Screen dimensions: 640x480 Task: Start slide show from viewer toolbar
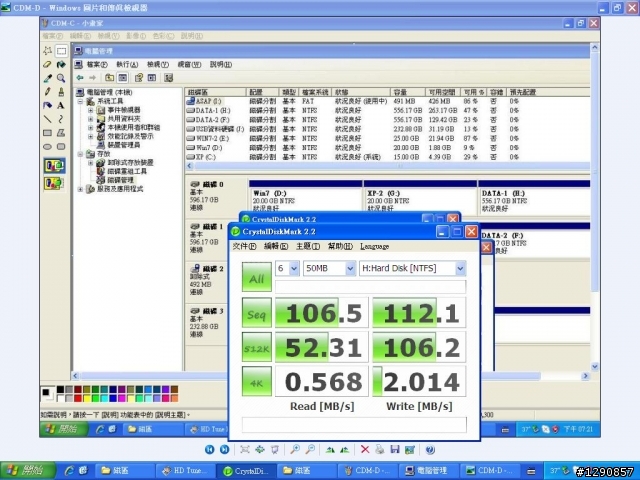coord(275,449)
